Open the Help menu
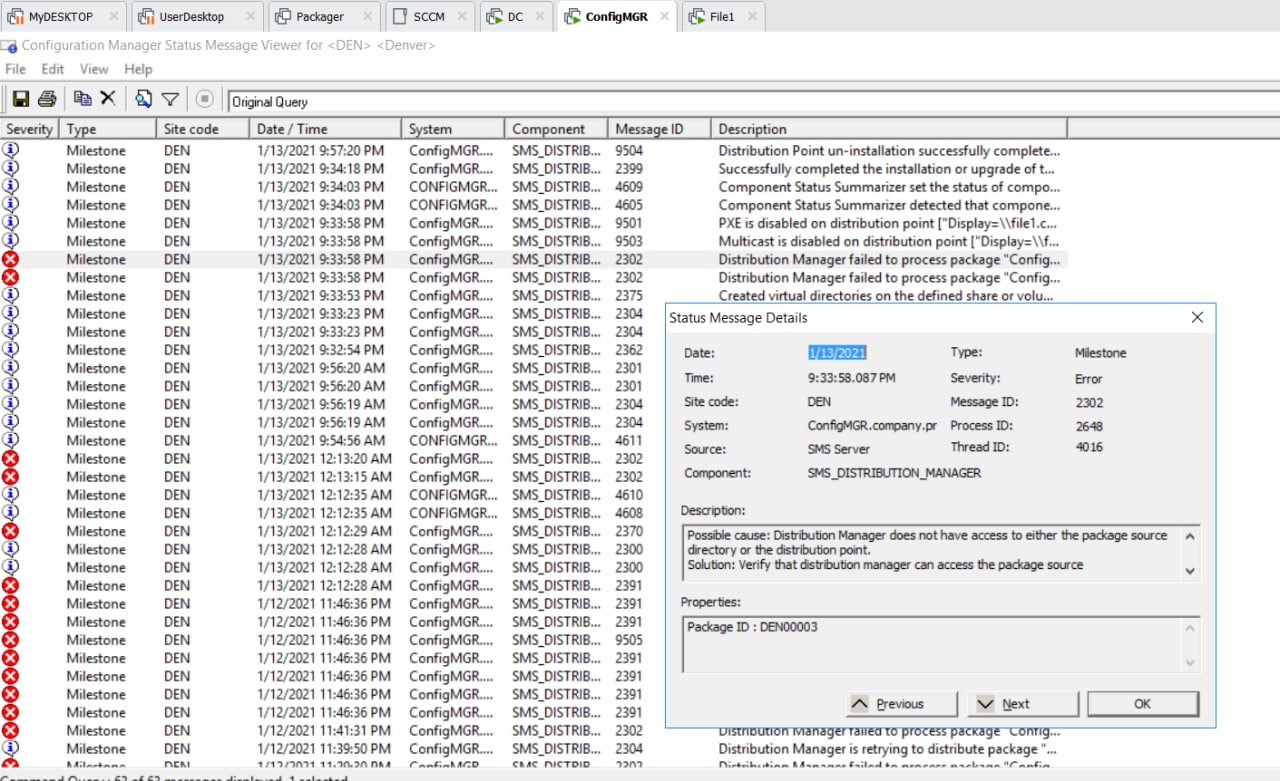The image size is (1280, 781). (x=138, y=69)
